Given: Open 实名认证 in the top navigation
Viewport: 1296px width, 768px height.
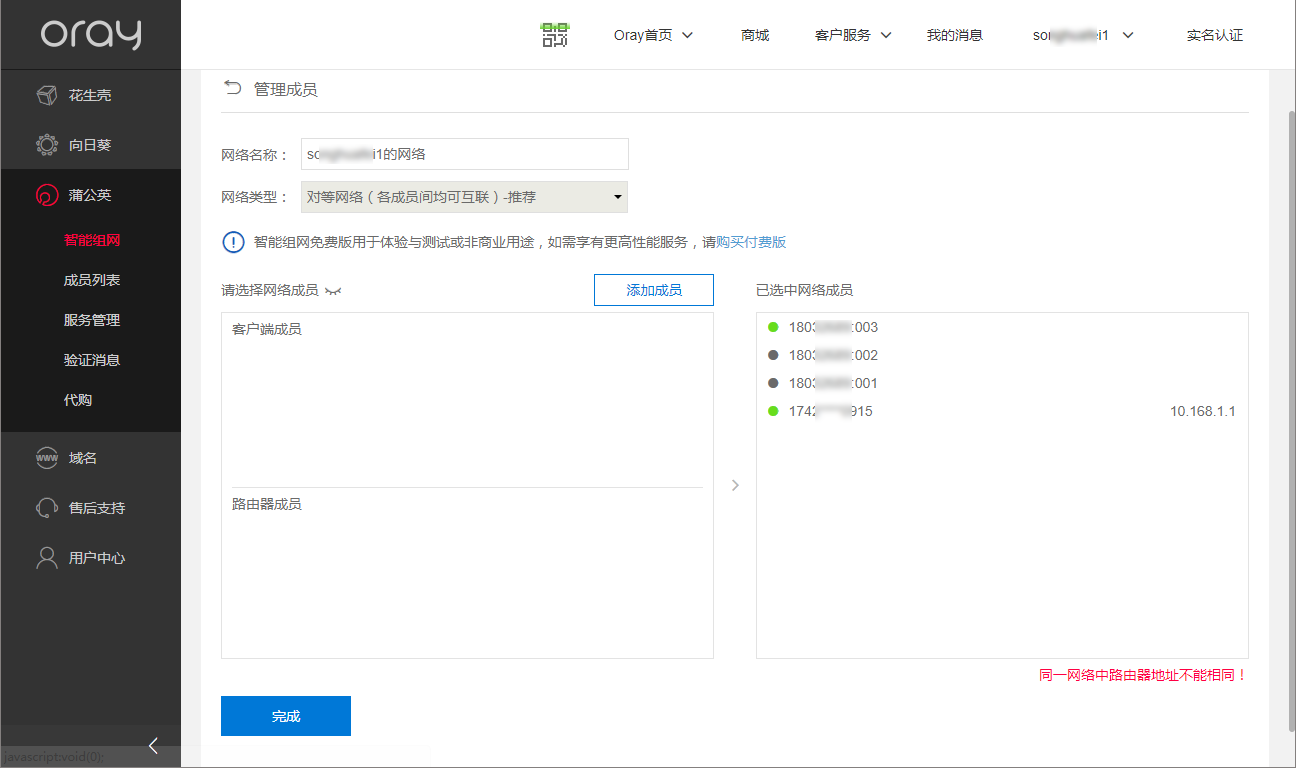Looking at the screenshot, I should [1215, 35].
